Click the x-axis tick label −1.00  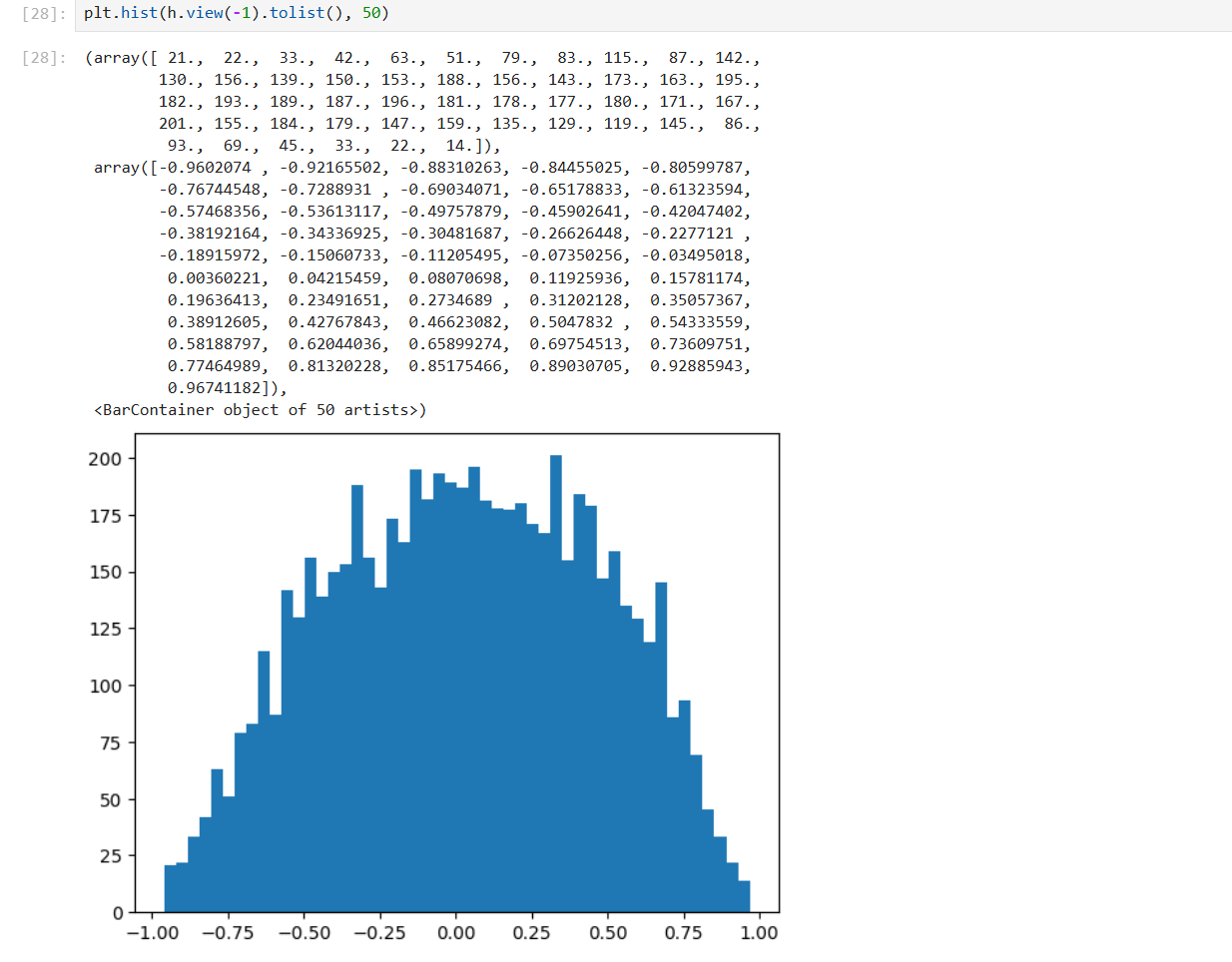tap(153, 933)
